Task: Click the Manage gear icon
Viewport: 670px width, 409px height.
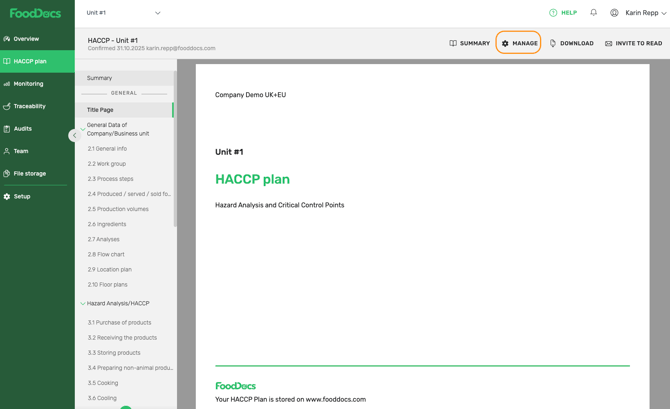Action: coord(505,43)
